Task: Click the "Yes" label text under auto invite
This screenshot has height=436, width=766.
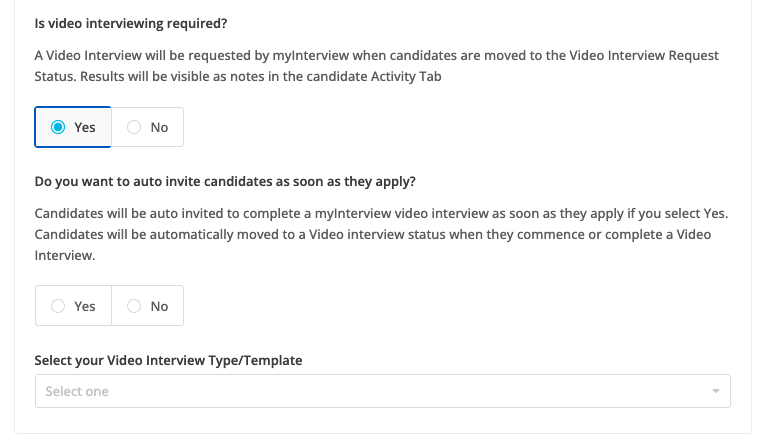Action: click(x=85, y=306)
